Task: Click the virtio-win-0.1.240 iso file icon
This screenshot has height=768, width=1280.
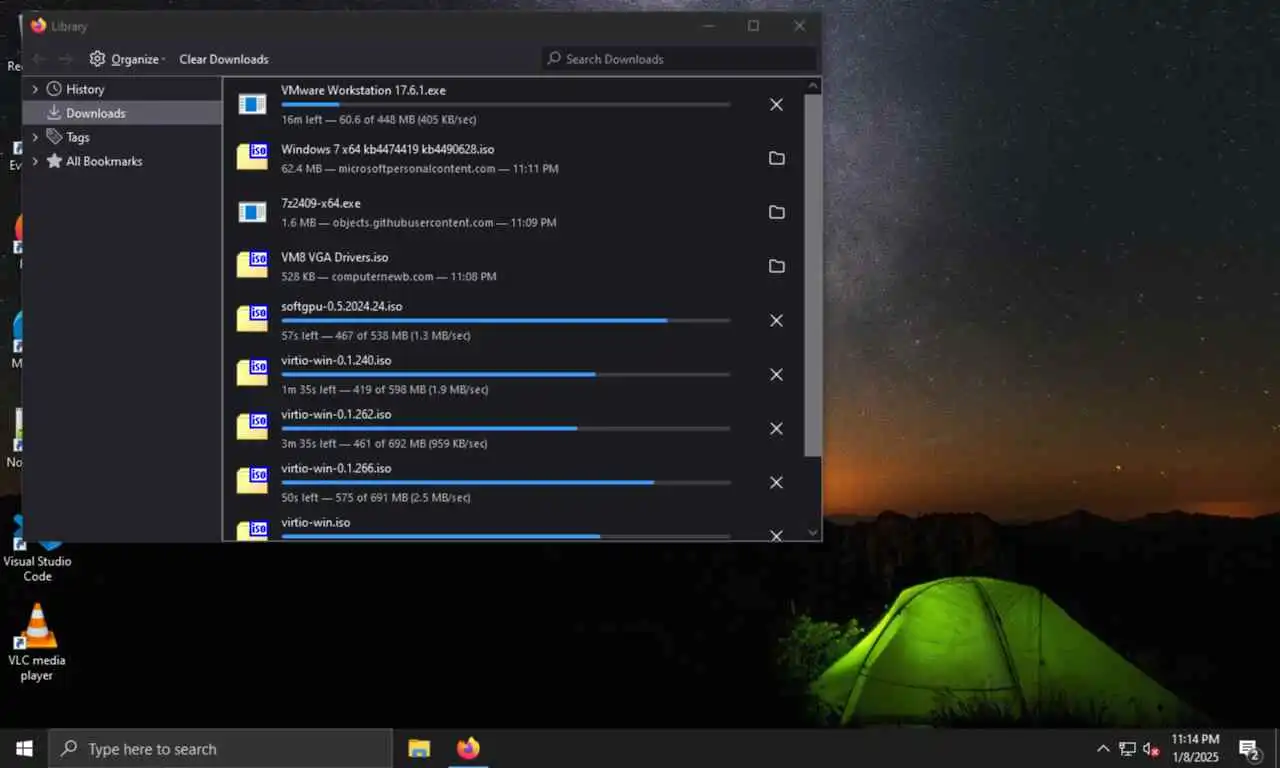Action: [252, 373]
